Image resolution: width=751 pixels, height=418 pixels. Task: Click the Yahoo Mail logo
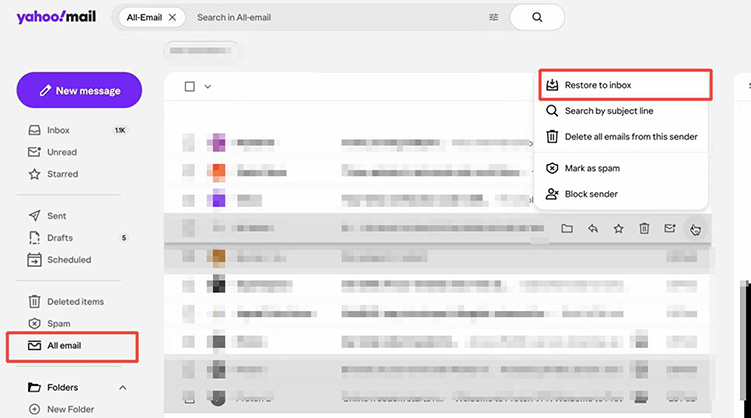[x=56, y=16]
